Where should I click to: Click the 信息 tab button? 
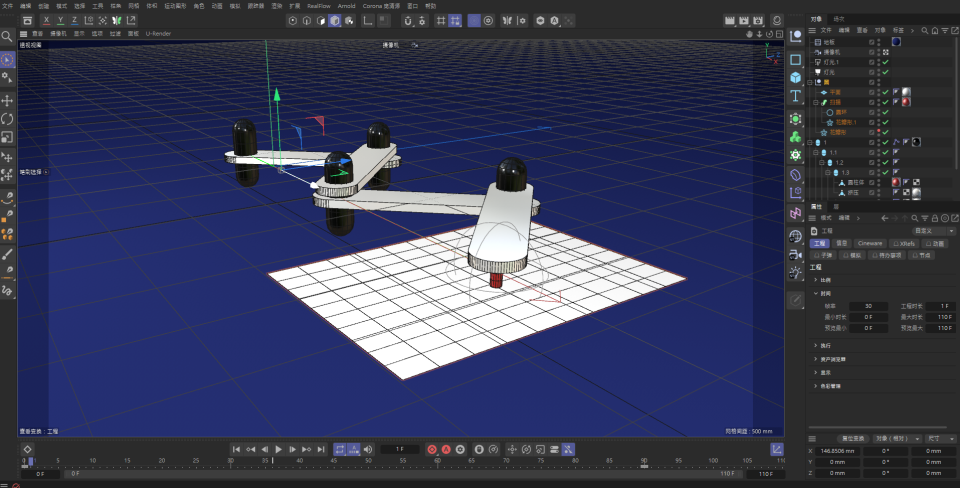point(842,243)
